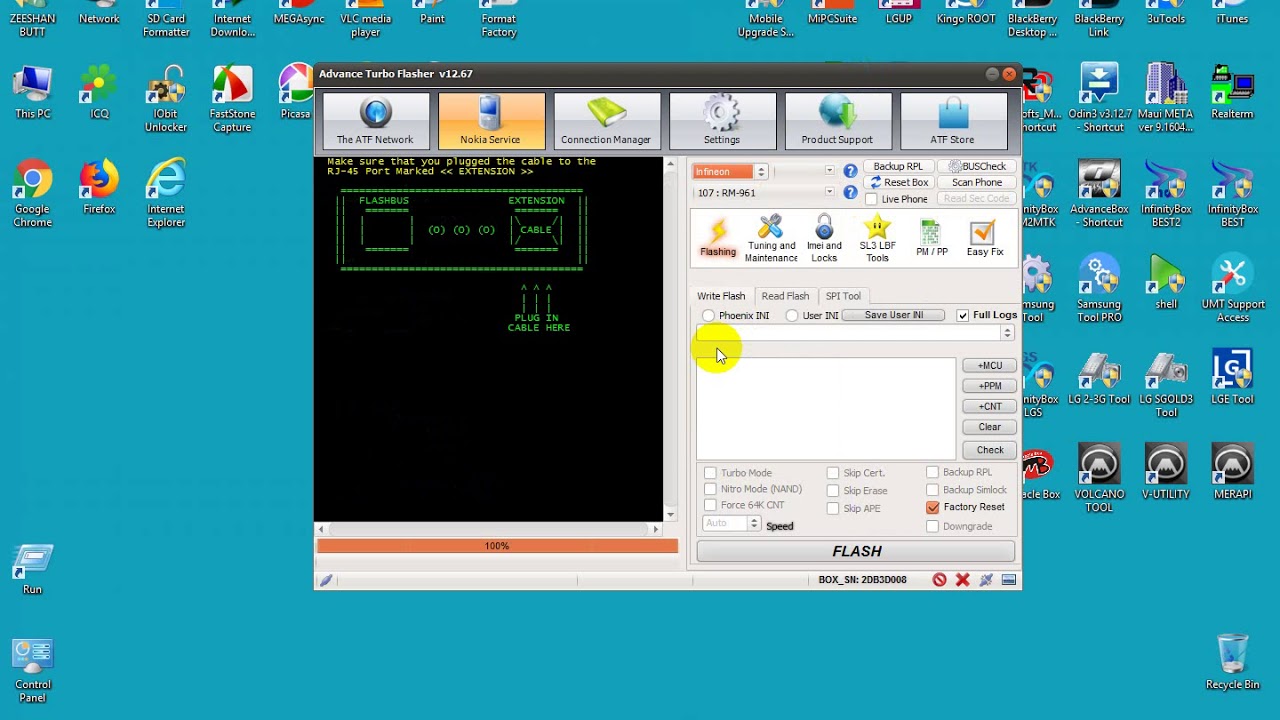Image resolution: width=1280 pixels, height=720 pixels.
Task: Click the orange 100% progress bar
Action: tap(497, 546)
